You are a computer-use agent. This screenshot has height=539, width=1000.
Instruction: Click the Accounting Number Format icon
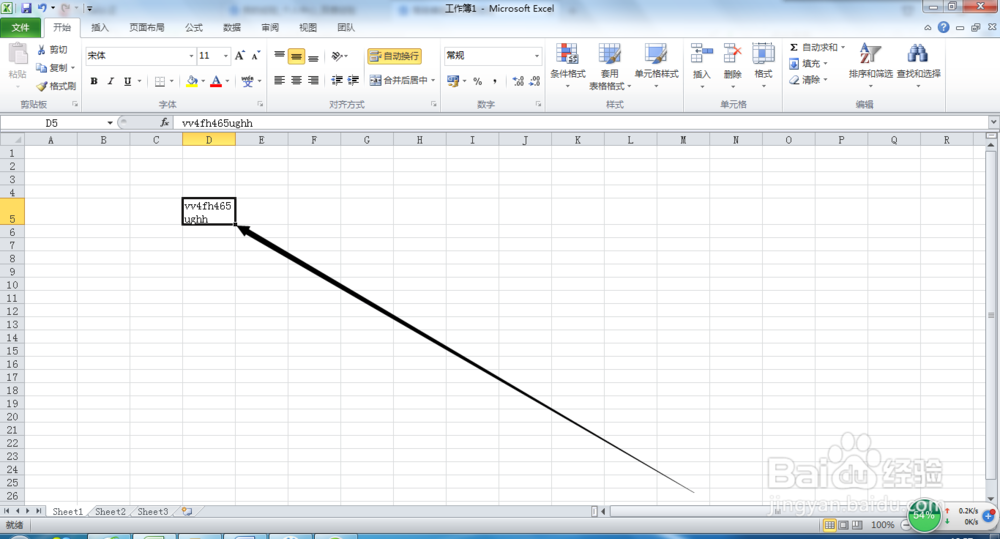(453, 81)
